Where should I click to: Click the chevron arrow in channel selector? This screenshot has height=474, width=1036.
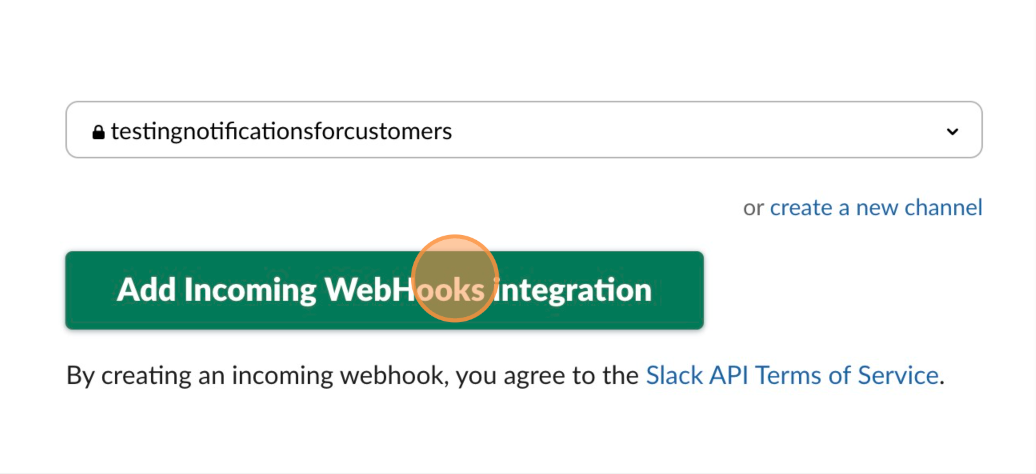click(x=952, y=131)
